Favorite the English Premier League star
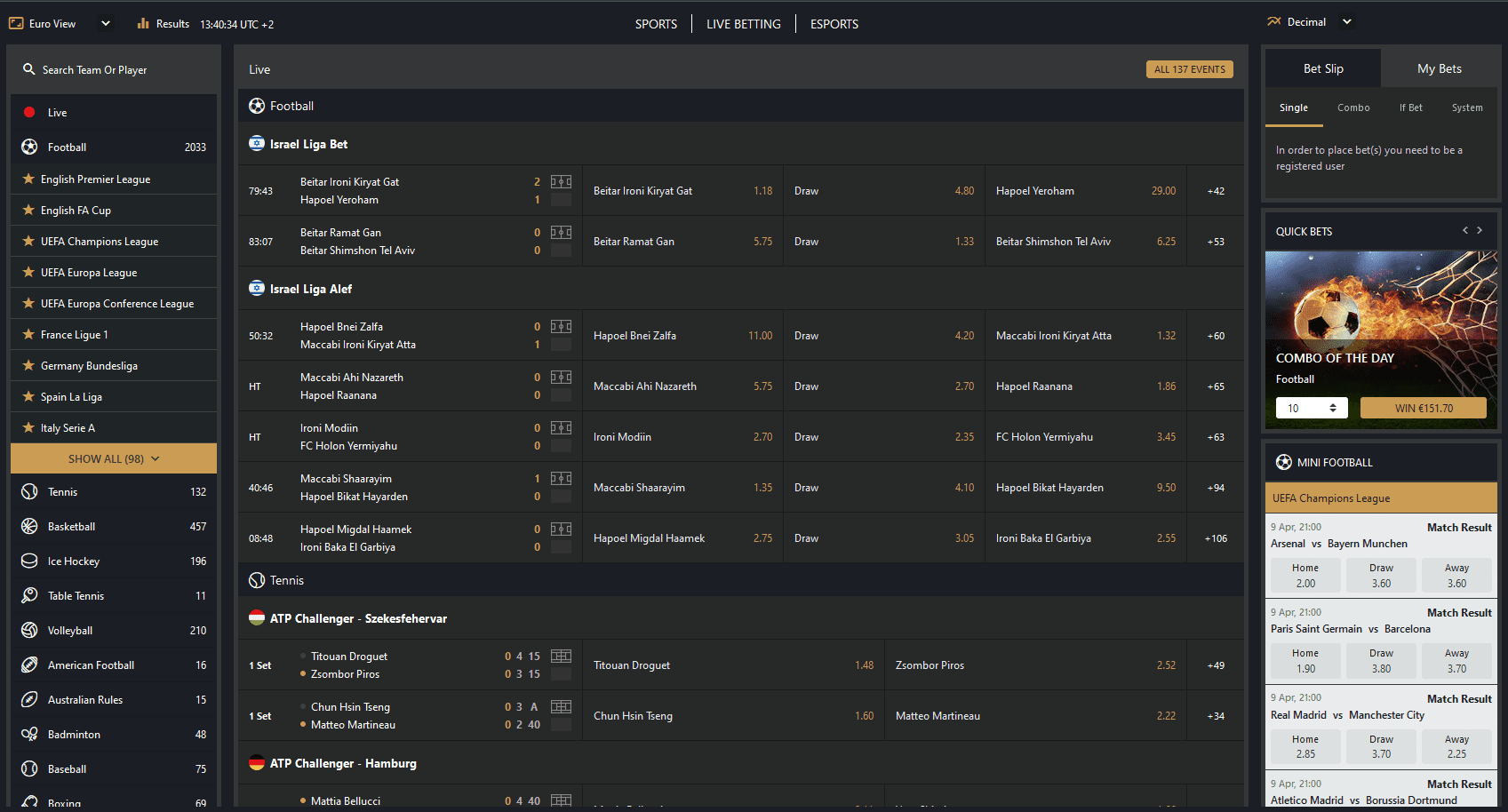The height and width of the screenshot is (812, 1508). (x=28, y=179)
